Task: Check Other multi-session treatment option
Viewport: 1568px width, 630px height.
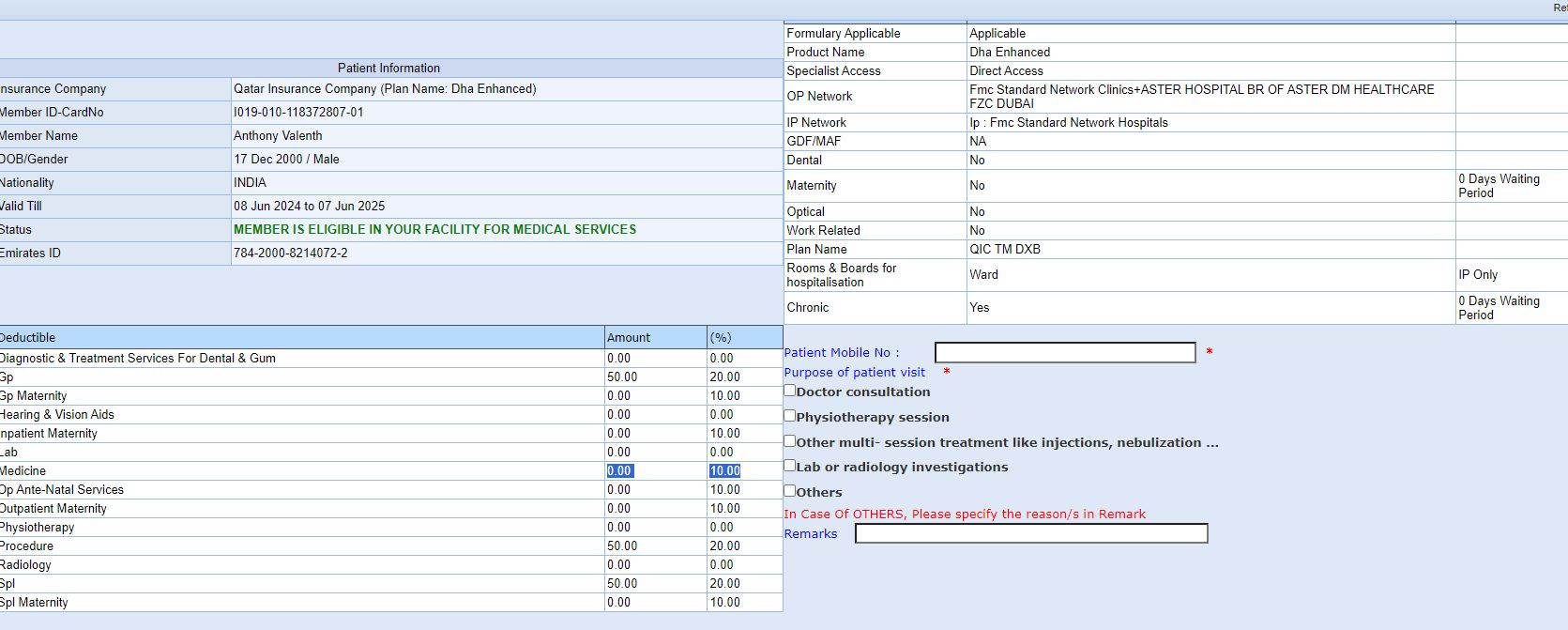Action: coord(790,441)
